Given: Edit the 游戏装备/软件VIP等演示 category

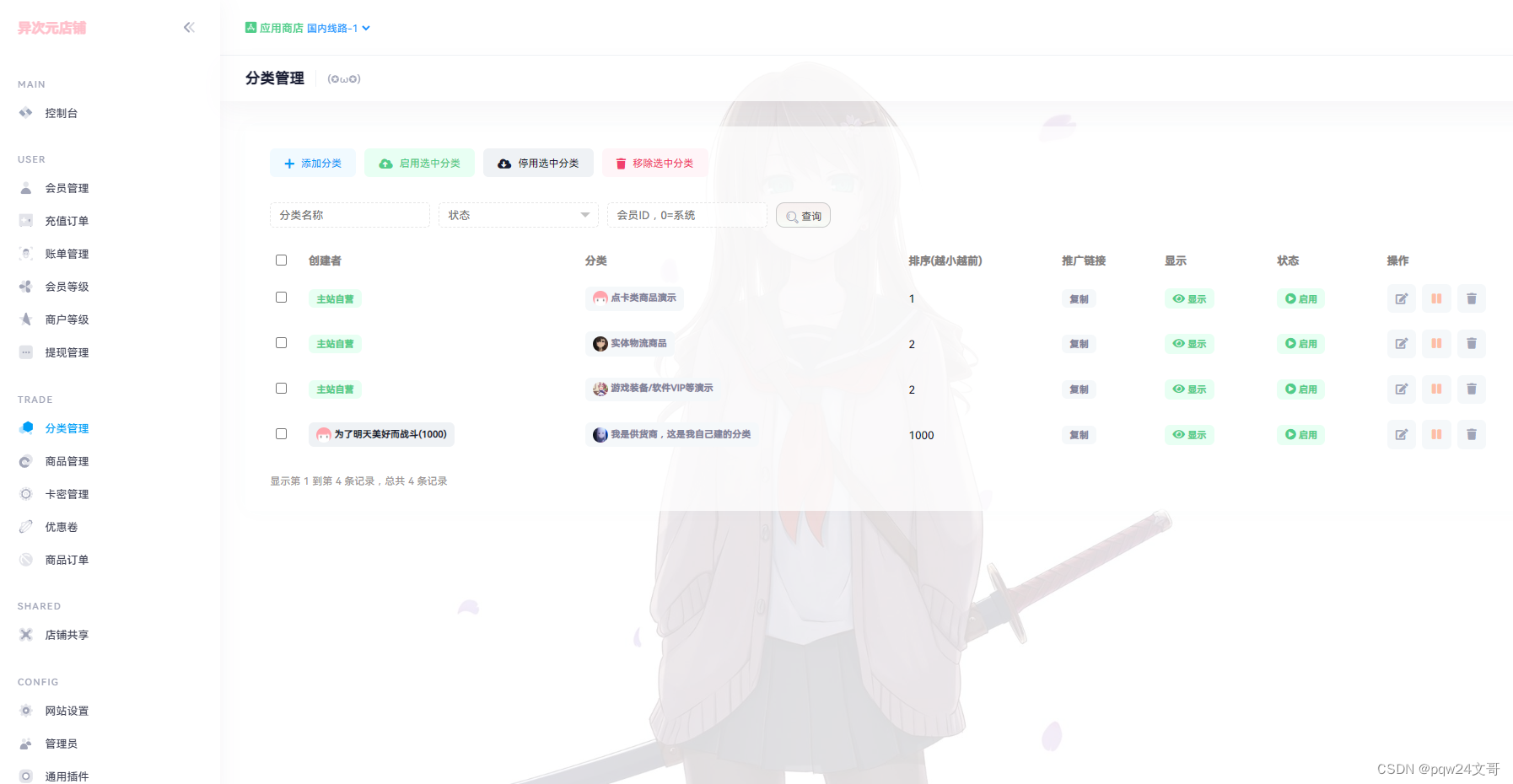Looking at the screenshot, I should point(1402,389).
